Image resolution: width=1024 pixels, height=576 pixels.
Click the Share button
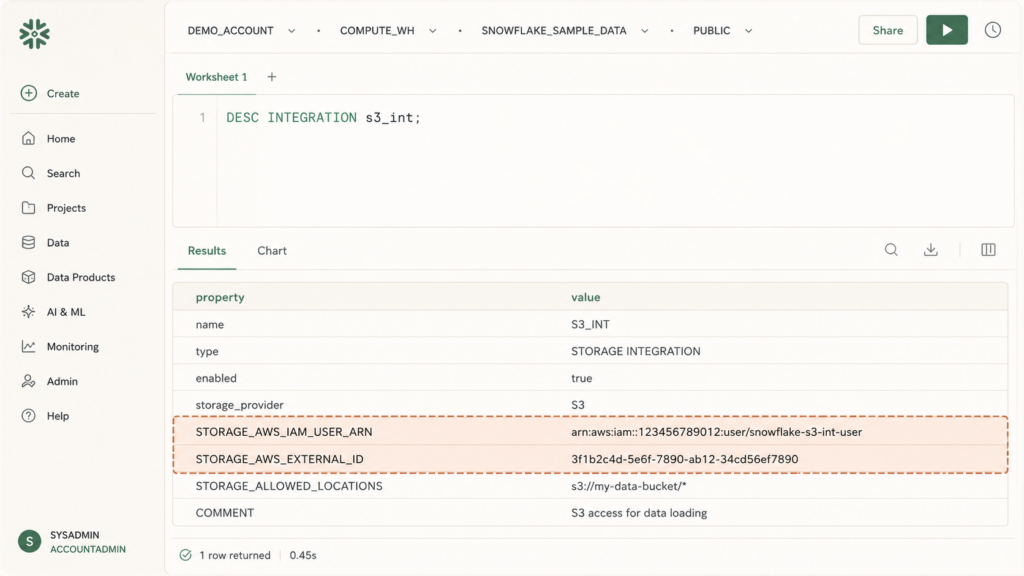coord(888,30)
